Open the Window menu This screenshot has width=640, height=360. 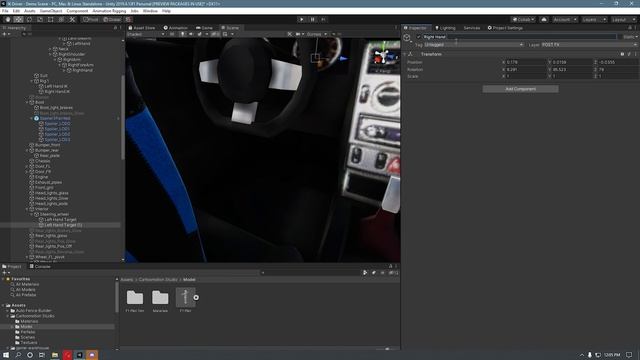[150, 11]
